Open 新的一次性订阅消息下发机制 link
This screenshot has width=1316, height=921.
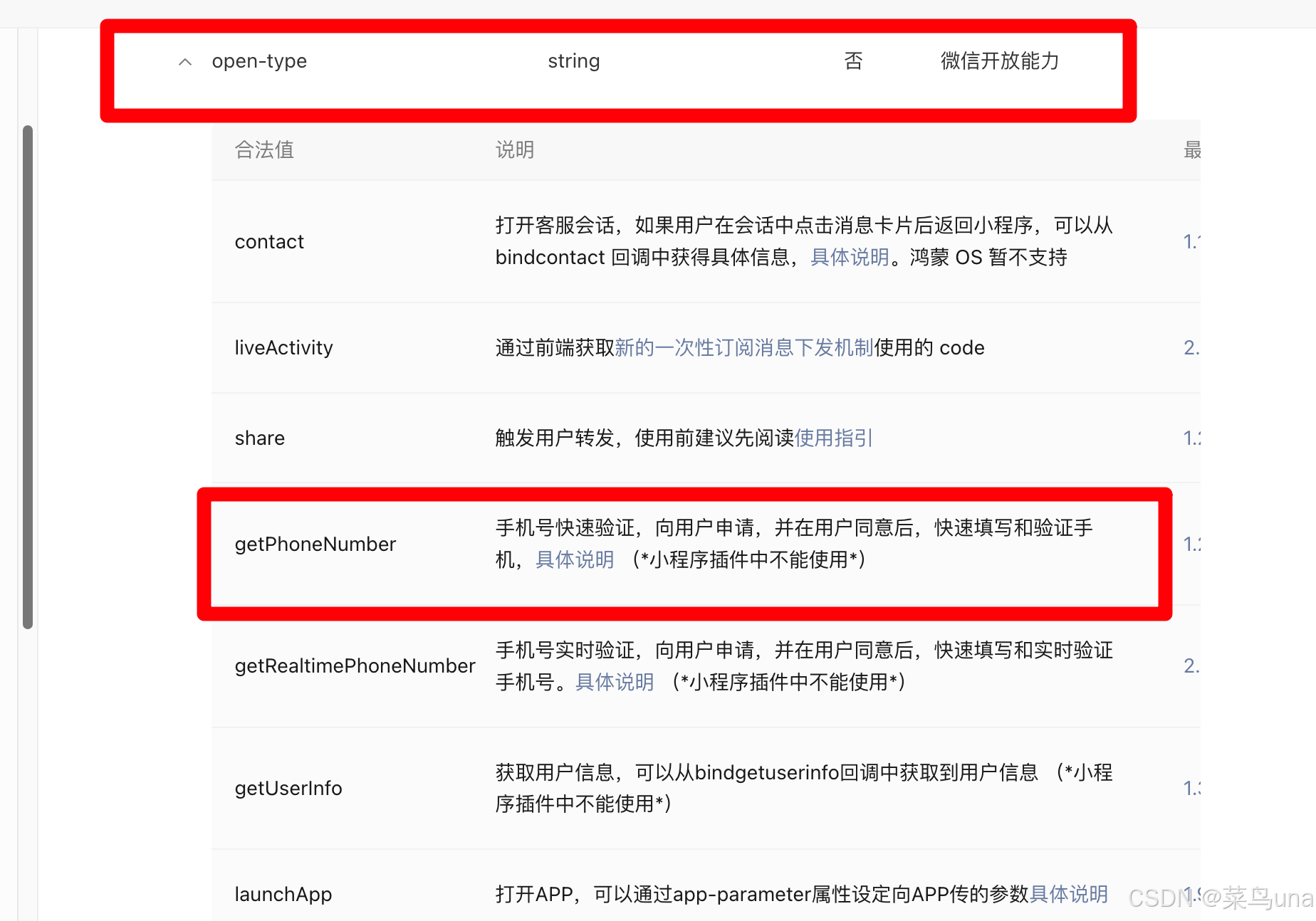pyautogui.click(x=743, y=347)
